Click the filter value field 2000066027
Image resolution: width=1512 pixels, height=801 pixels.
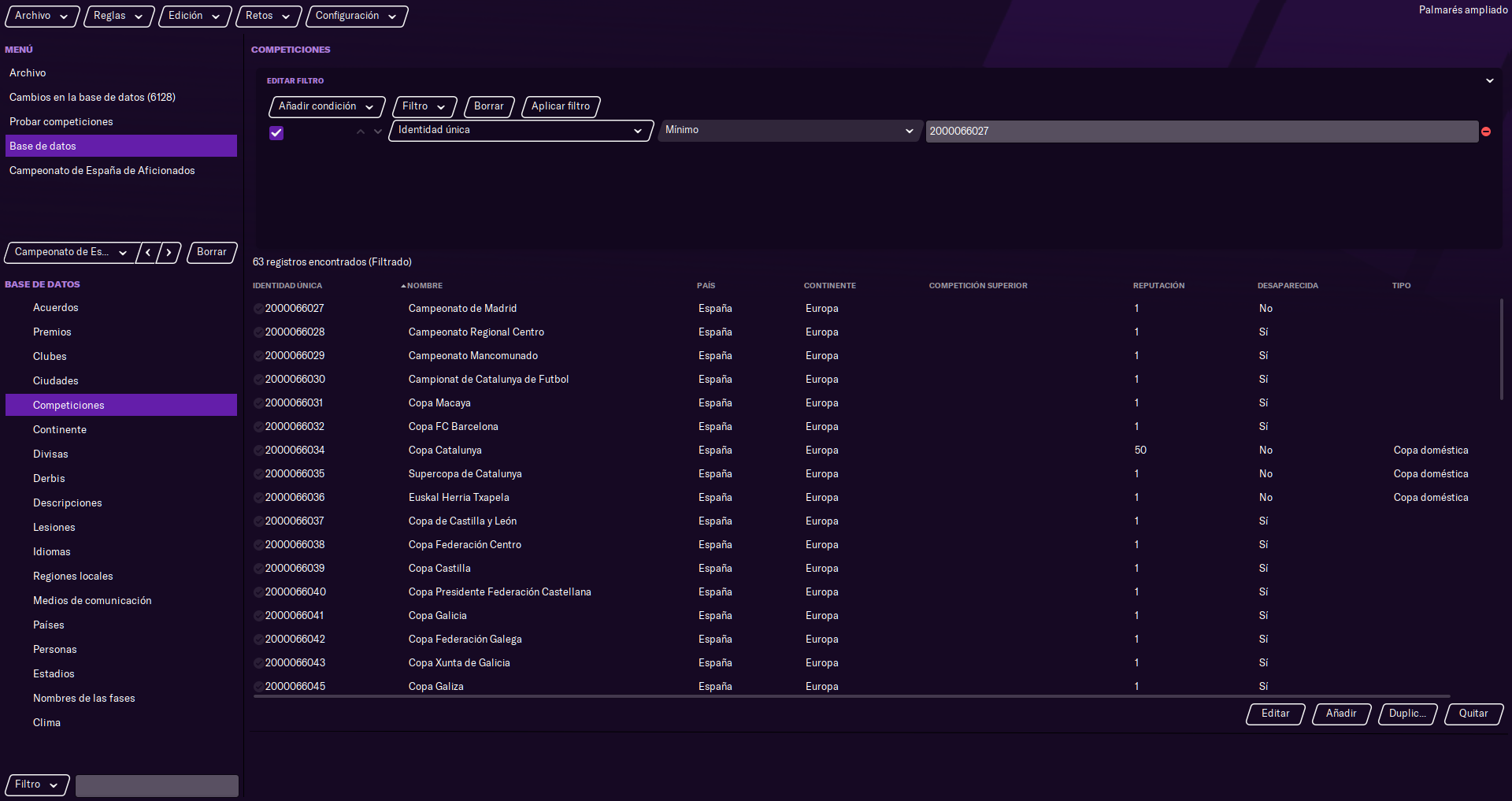(x=1202, y=132)
